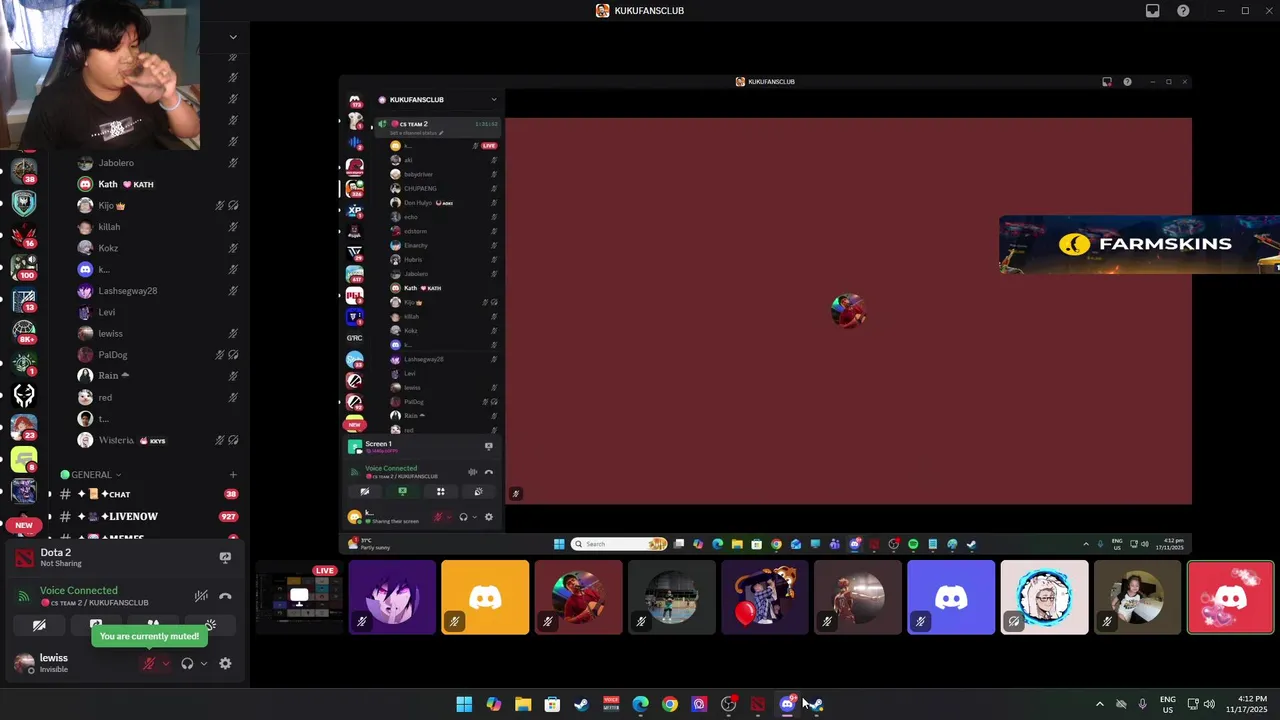The height and width of the screenshot is (720, 1280).
Task: Open server with 100 badge in sidebar
Action: click(x=24, y=267)
